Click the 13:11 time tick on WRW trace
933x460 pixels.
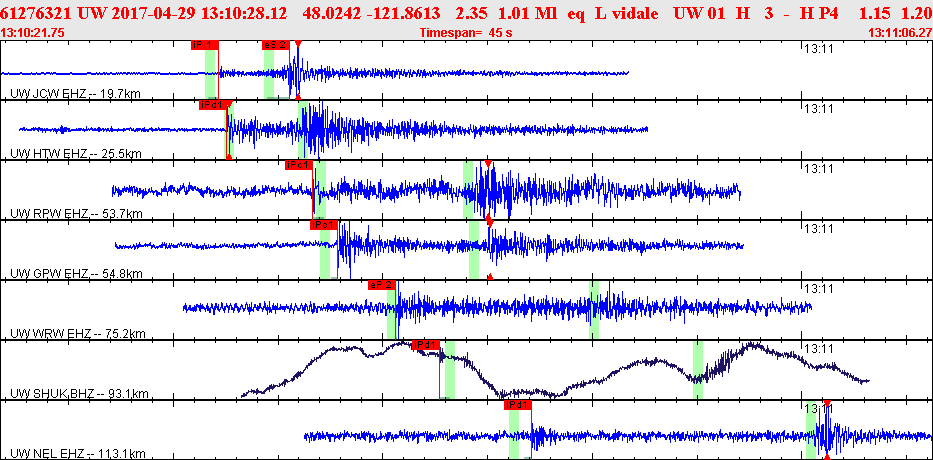[x=818, y=289]
